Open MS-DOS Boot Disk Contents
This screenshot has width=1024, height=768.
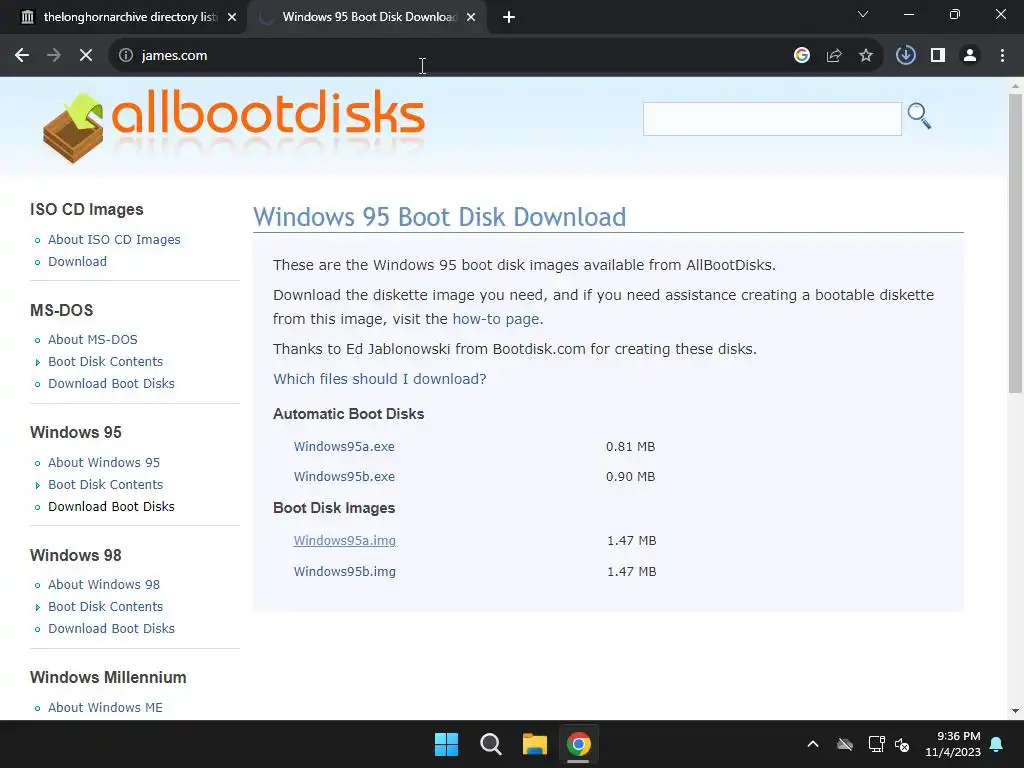tap(105, 362)
